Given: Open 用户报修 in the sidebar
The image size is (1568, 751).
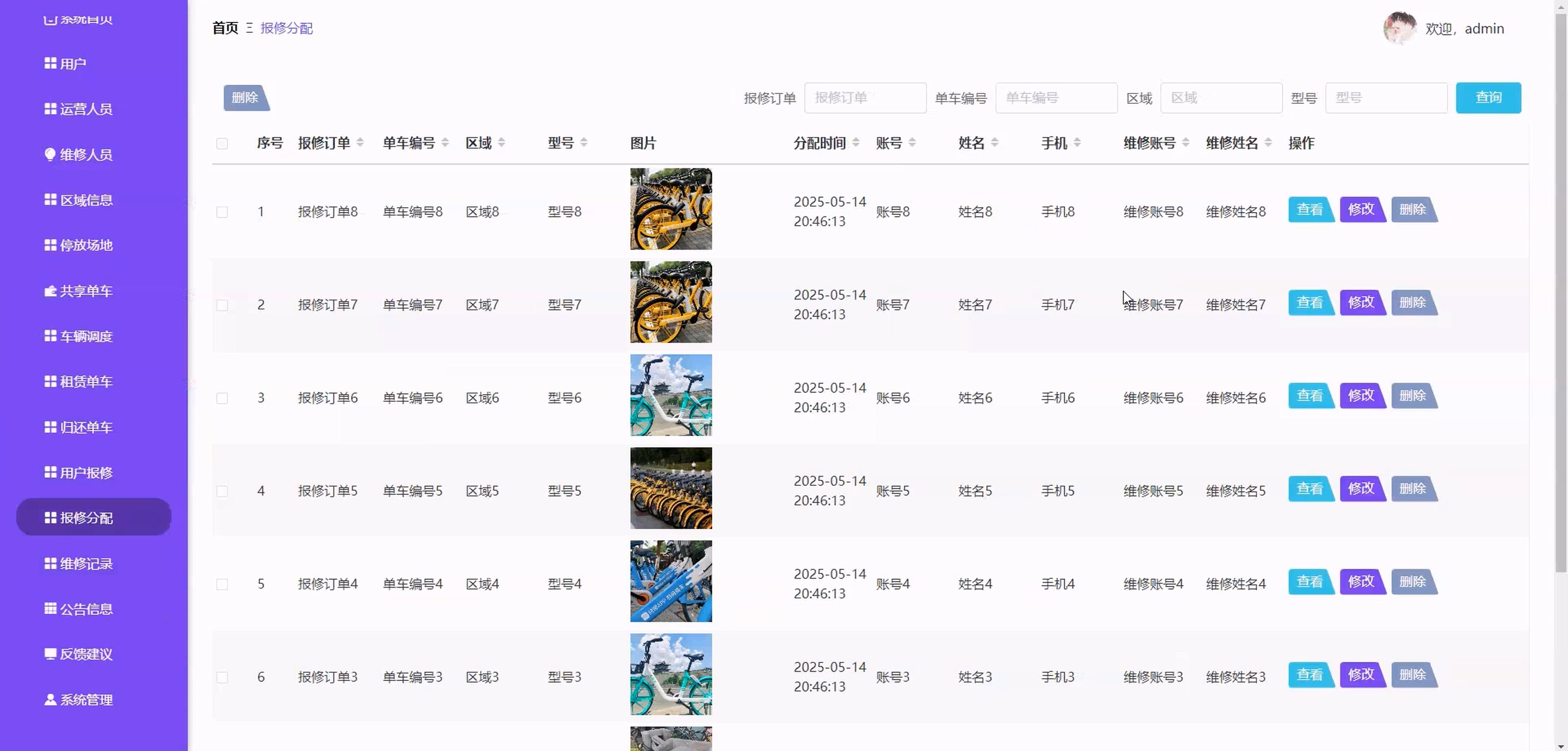Looking at the screenshot, I should [86, 472].
